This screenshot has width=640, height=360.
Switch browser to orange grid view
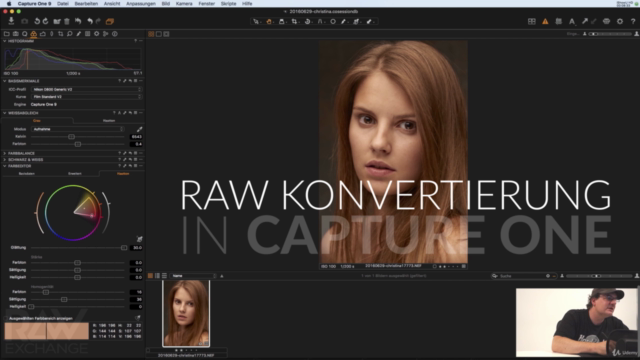150,276
